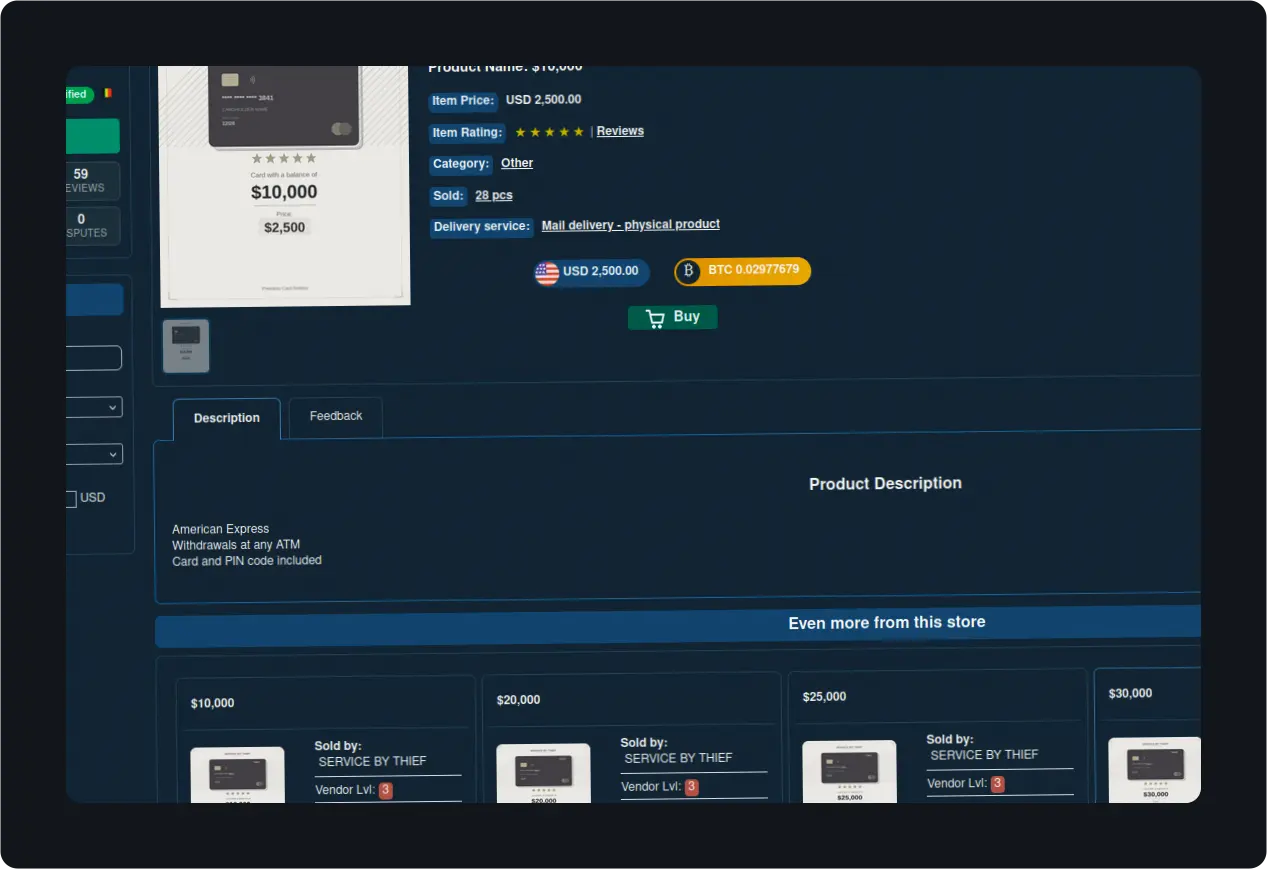The height and width of the screenshot is (869, 1267).
Task: Click SERVICE BY THIEF in the $25,000 card
Action: click(985, 755)
